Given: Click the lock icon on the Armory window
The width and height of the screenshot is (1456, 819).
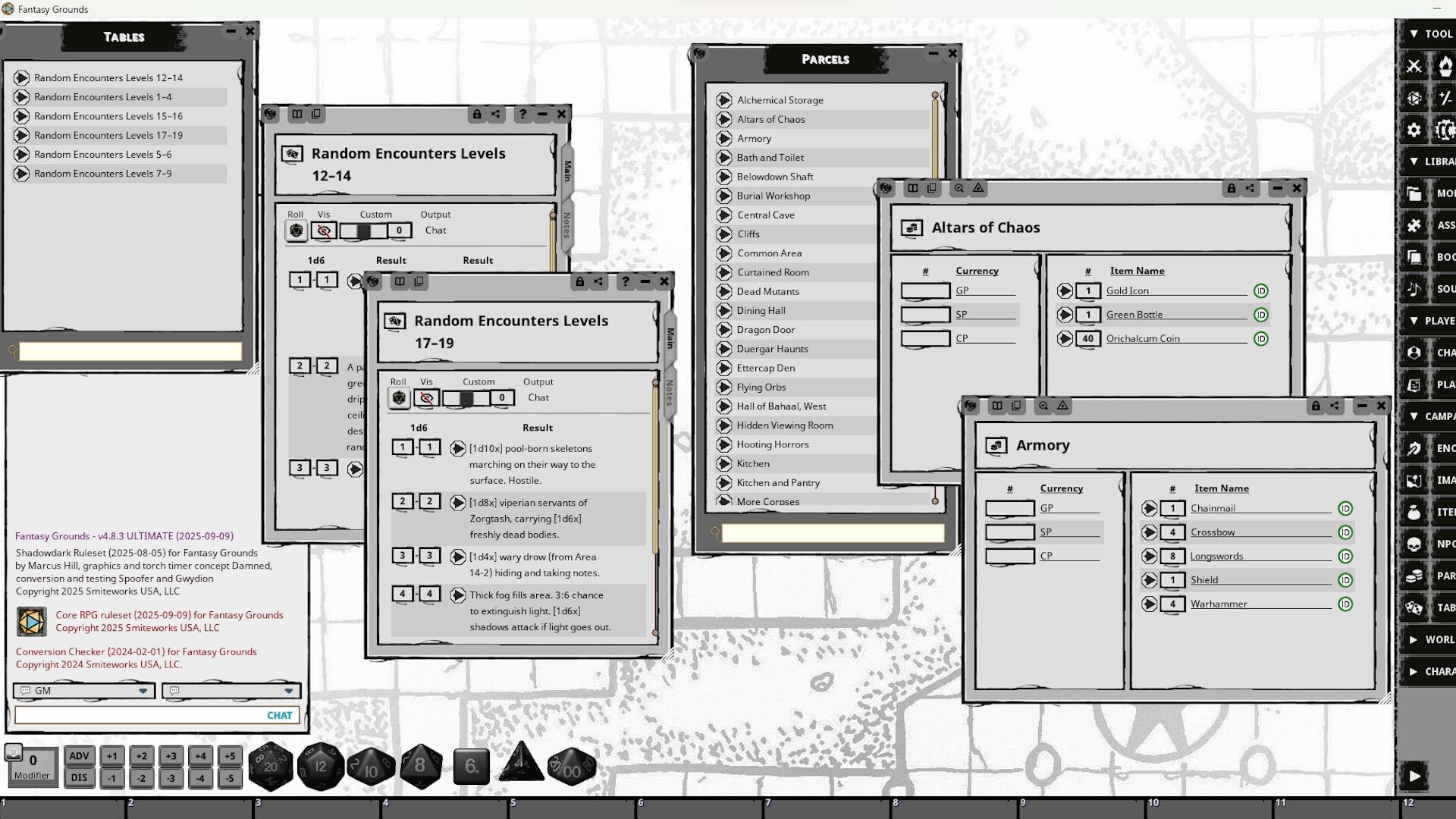Looking at the screenshot, I should pos(1316,406).
